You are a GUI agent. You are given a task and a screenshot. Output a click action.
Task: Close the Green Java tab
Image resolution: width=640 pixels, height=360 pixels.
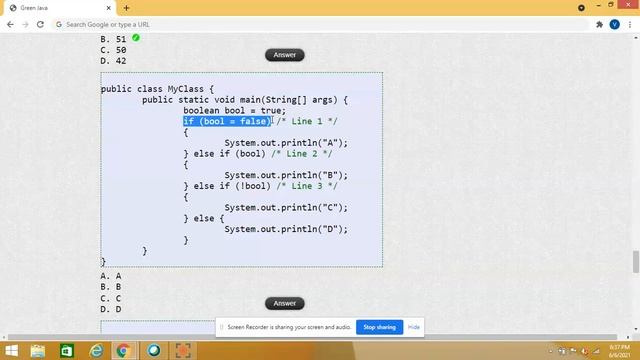(109, 8)
